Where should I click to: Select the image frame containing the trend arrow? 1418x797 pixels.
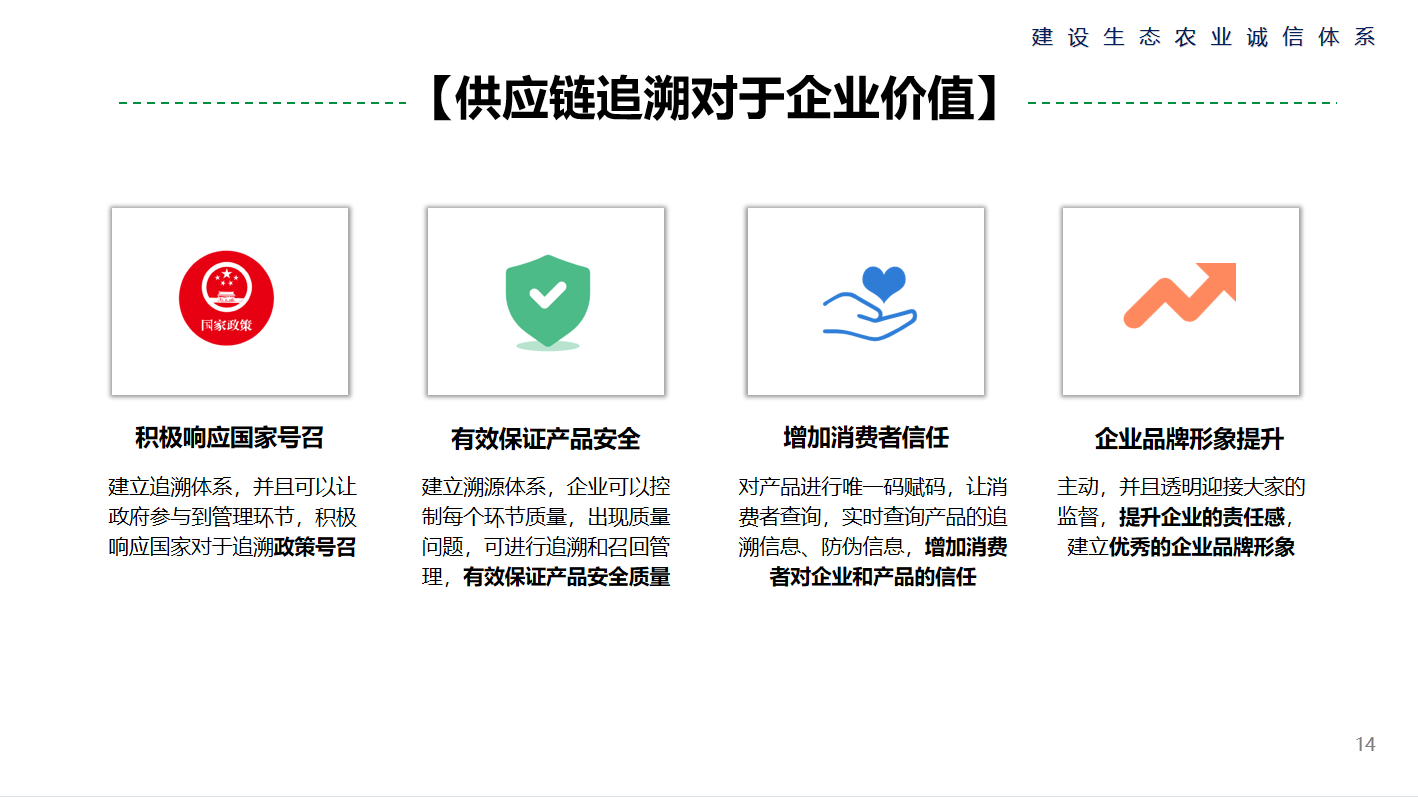click(x=1181, y=301)
